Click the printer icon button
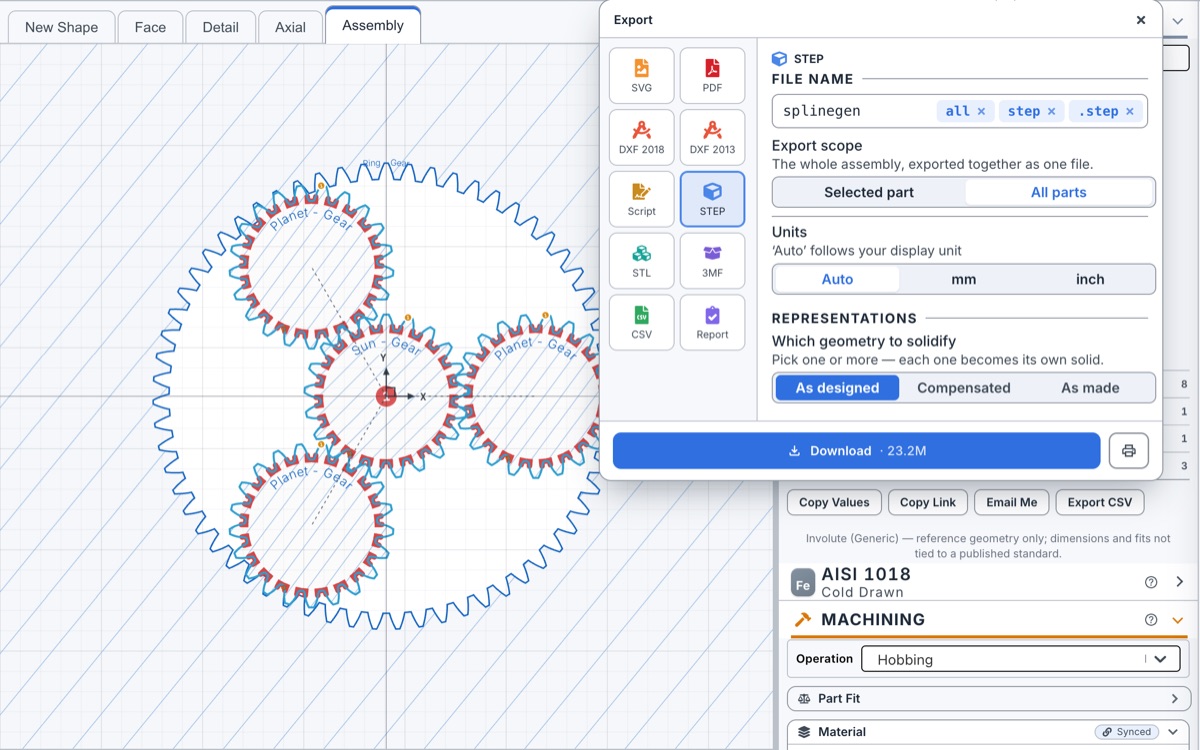This screenshot has height=750, width=1200. click(1129, 451)
